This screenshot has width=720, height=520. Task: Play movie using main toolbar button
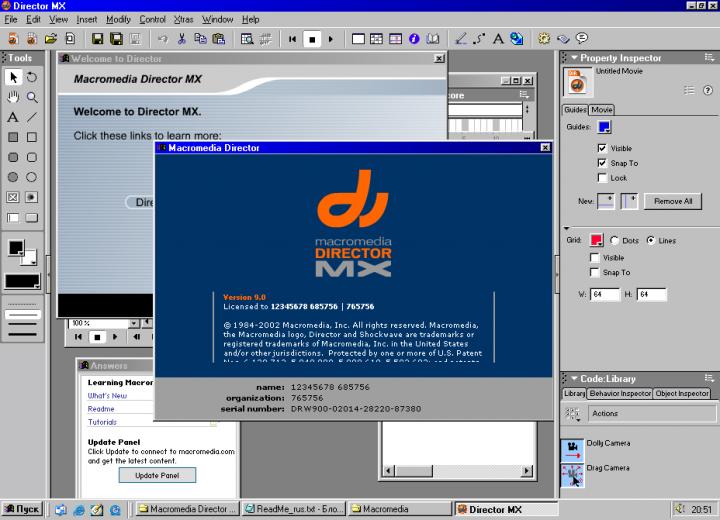click(x=331, y=39)
